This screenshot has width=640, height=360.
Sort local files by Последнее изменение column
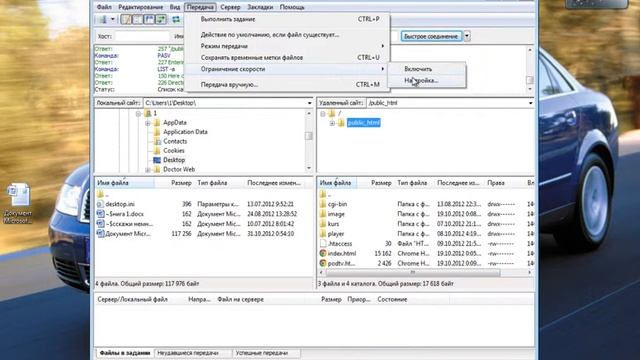click(274, 183)
